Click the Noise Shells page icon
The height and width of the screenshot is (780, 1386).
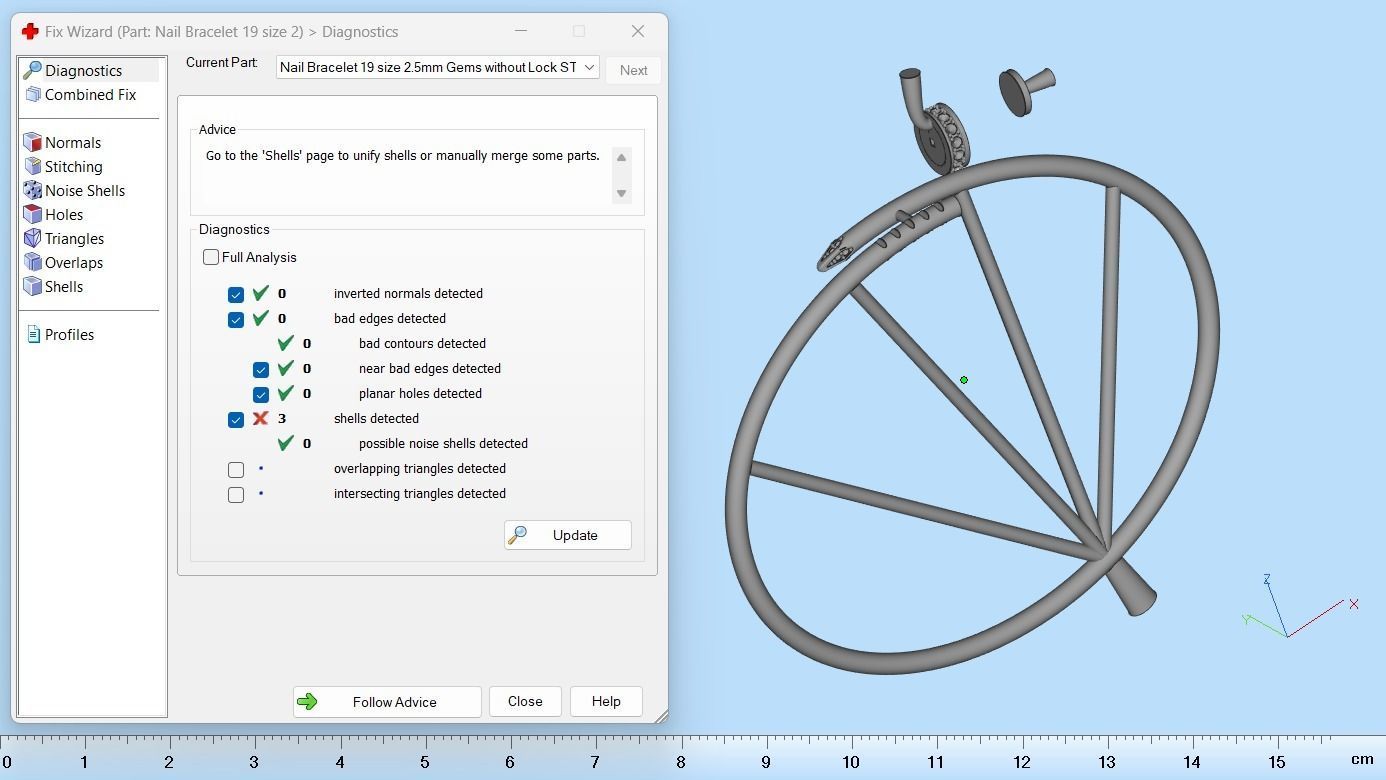click(x=32, y=190)
